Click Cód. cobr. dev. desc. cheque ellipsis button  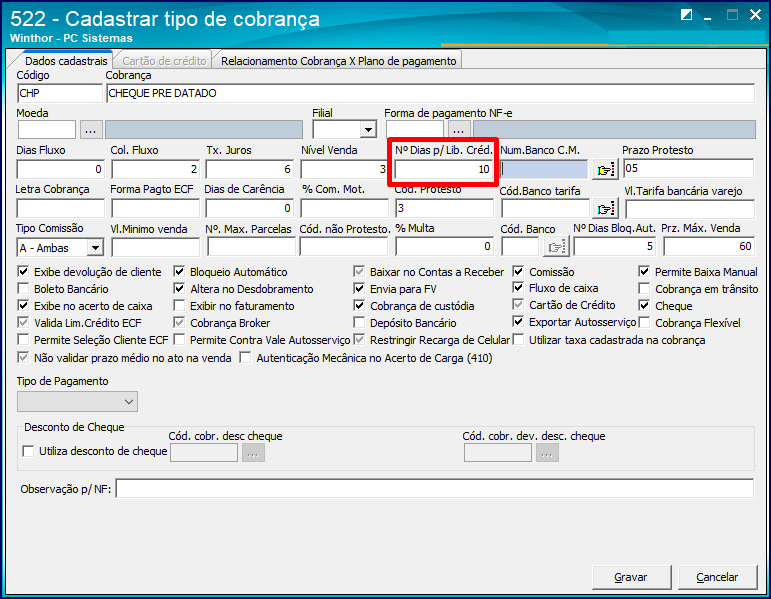(547, 453)
